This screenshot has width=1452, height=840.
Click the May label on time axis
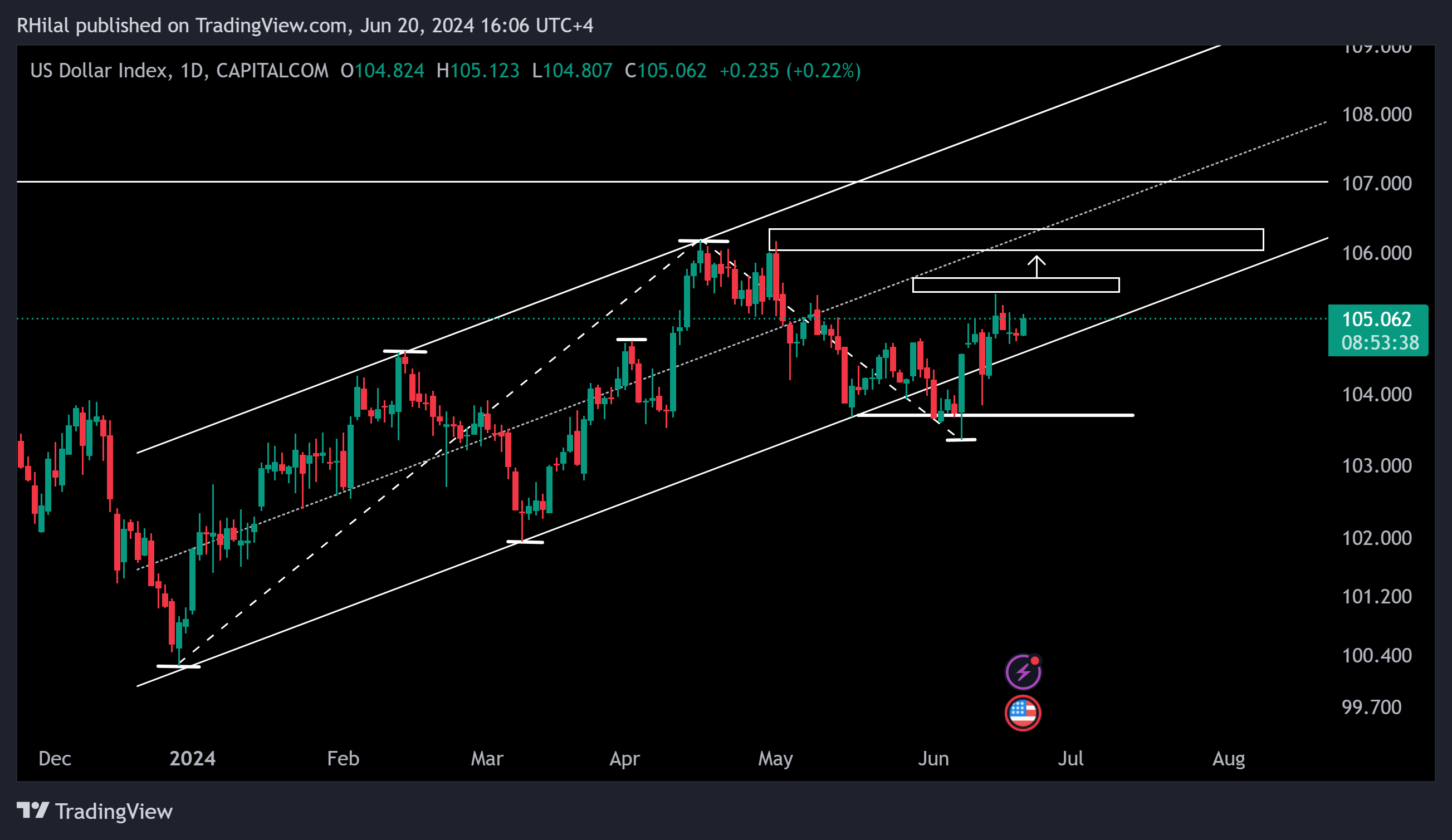coord(775,759)
